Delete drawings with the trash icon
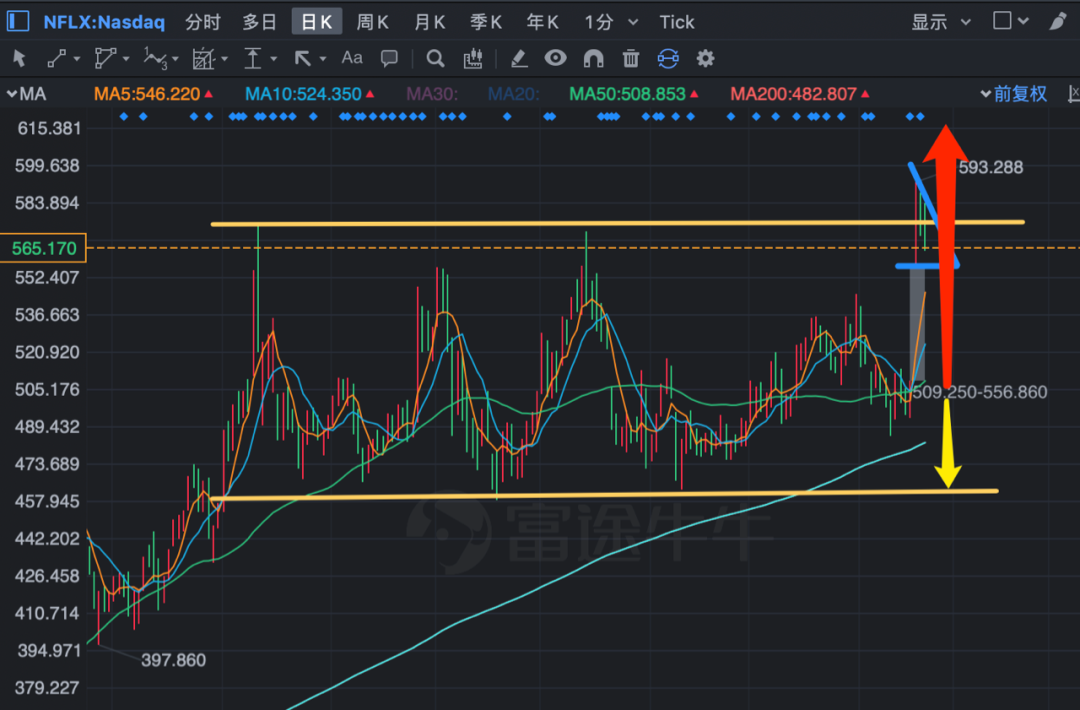Screen dimensions: 1080x710 [x=630, y=59]
